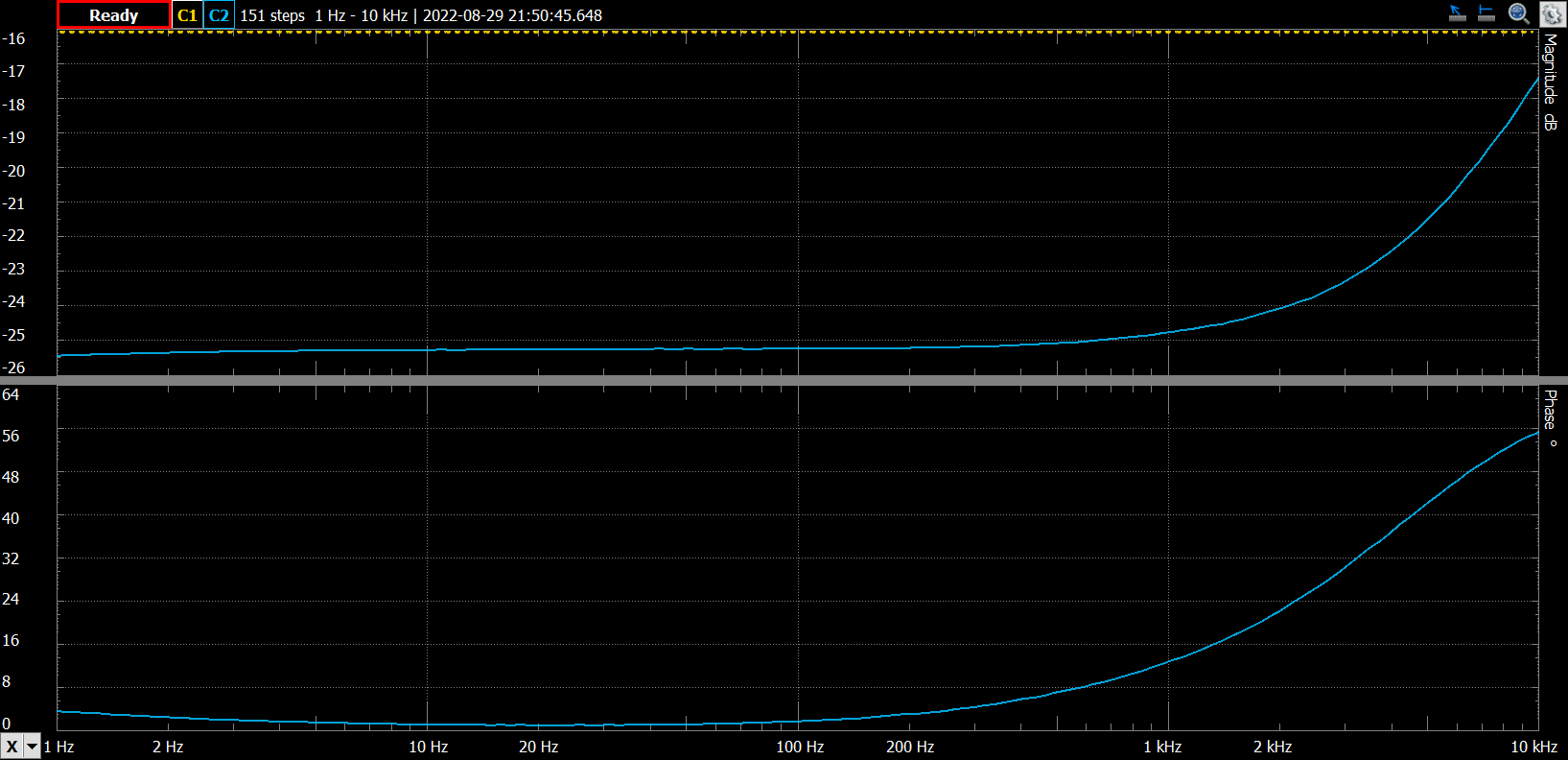Click the X cursor button

click(12, 747)
